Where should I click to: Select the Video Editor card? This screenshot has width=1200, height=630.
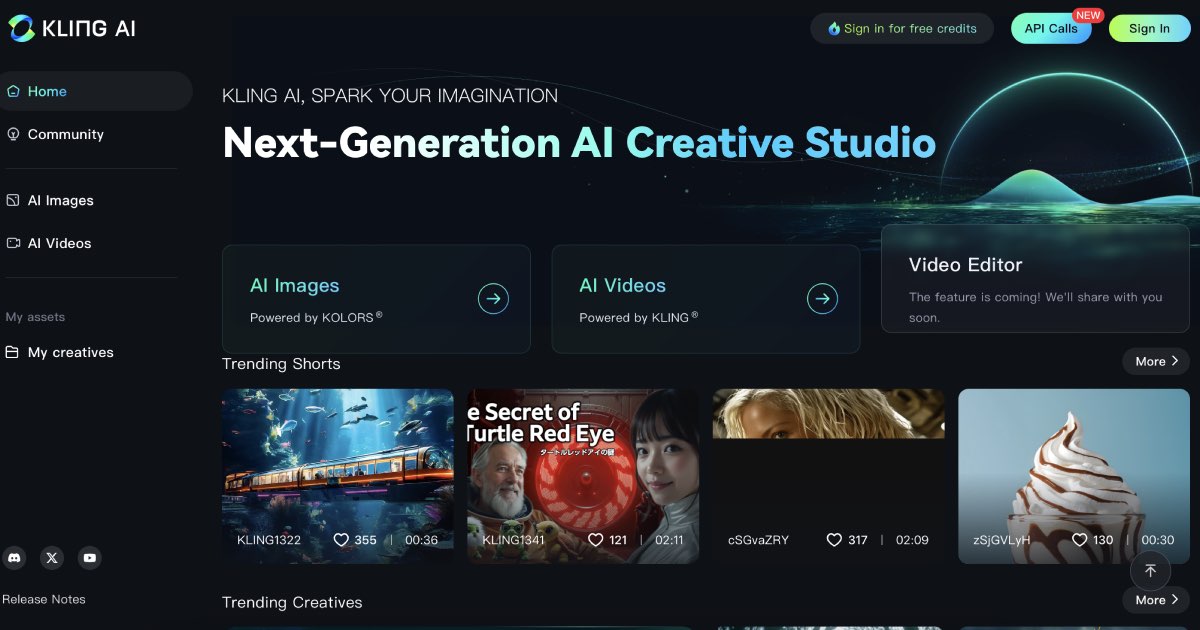coord(1035,279)
